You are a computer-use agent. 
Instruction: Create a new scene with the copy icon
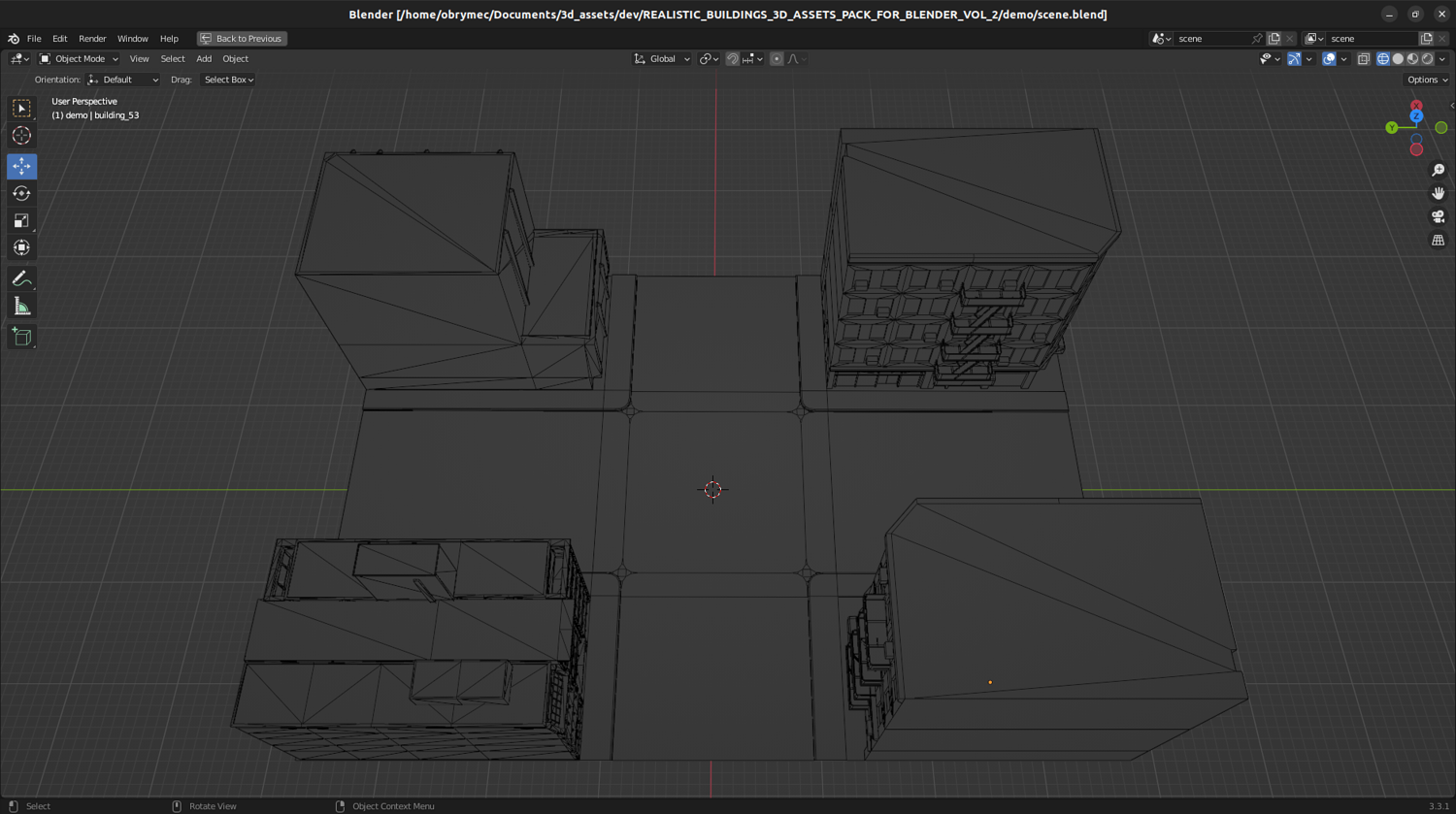[x=1274, y=39]
